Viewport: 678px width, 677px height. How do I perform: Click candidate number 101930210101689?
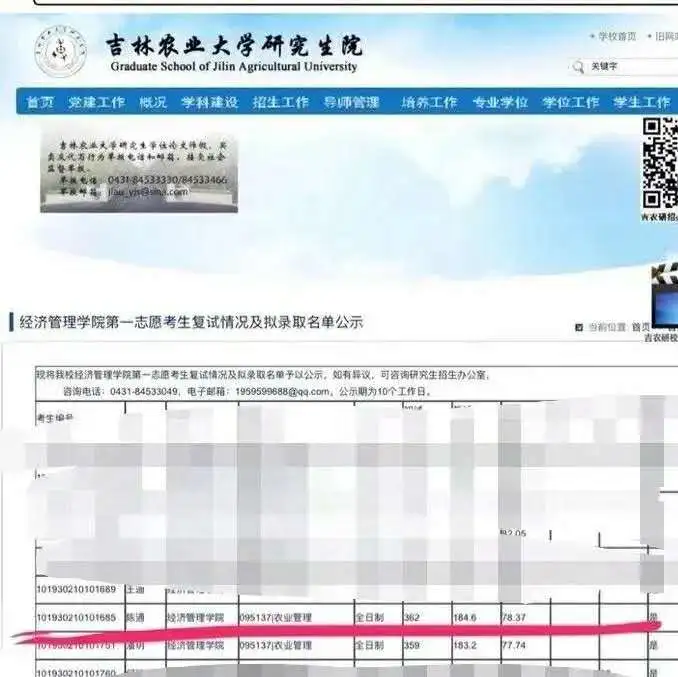(x=76, y=589)
